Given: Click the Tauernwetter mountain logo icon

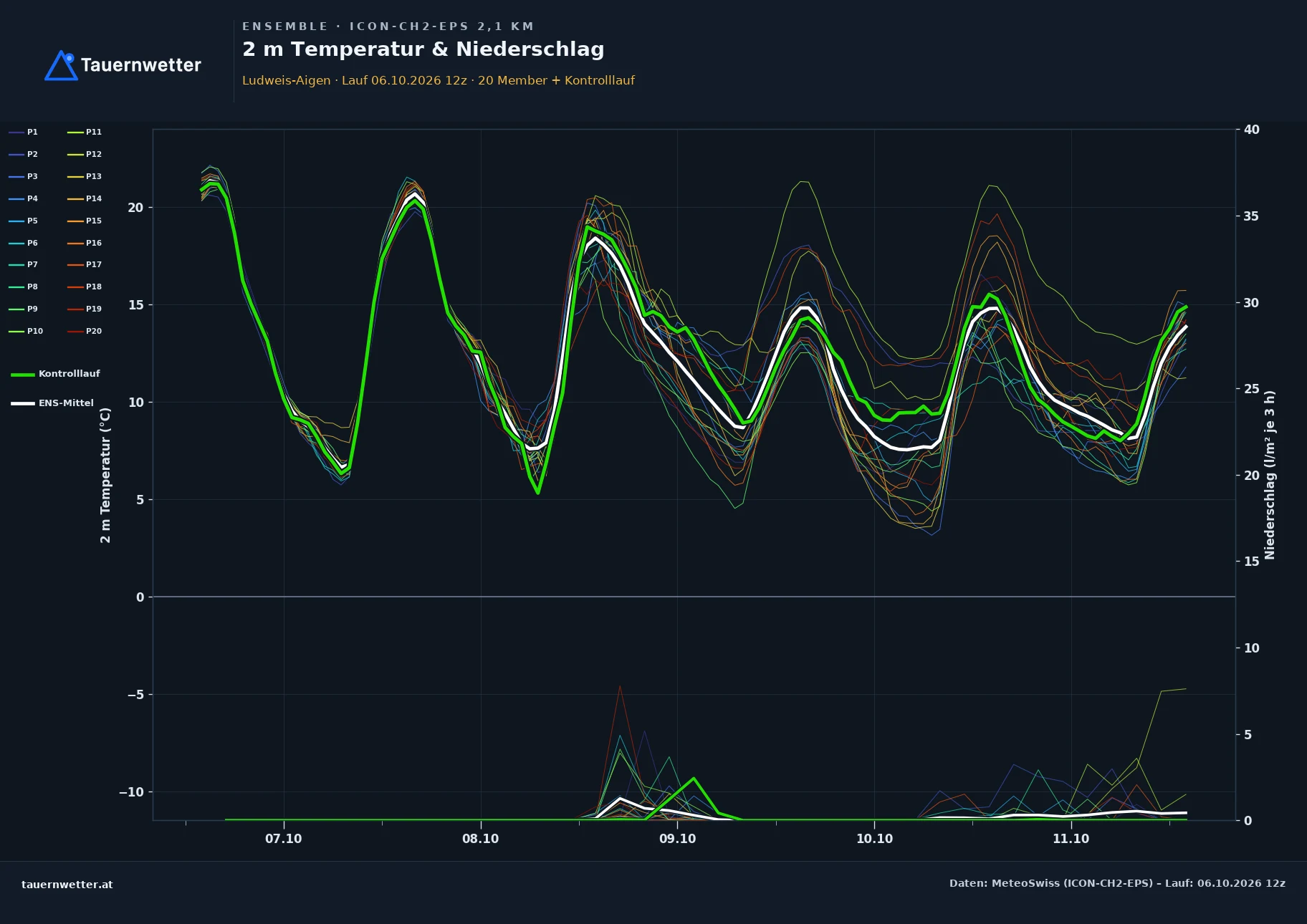Looking at the screenshot, I should (x=61, y=65).
